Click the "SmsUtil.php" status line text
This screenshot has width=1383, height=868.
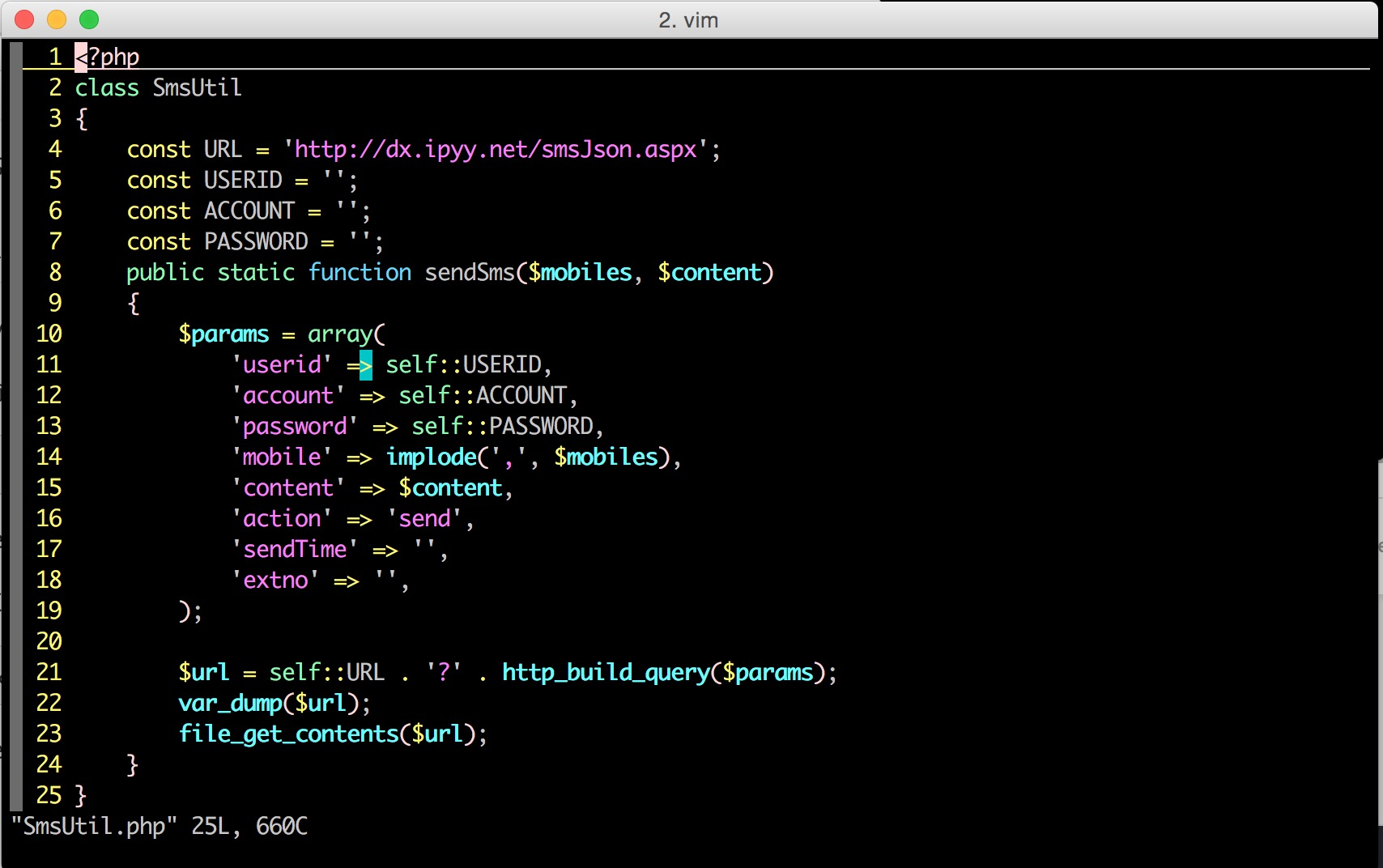click(94, 827)
